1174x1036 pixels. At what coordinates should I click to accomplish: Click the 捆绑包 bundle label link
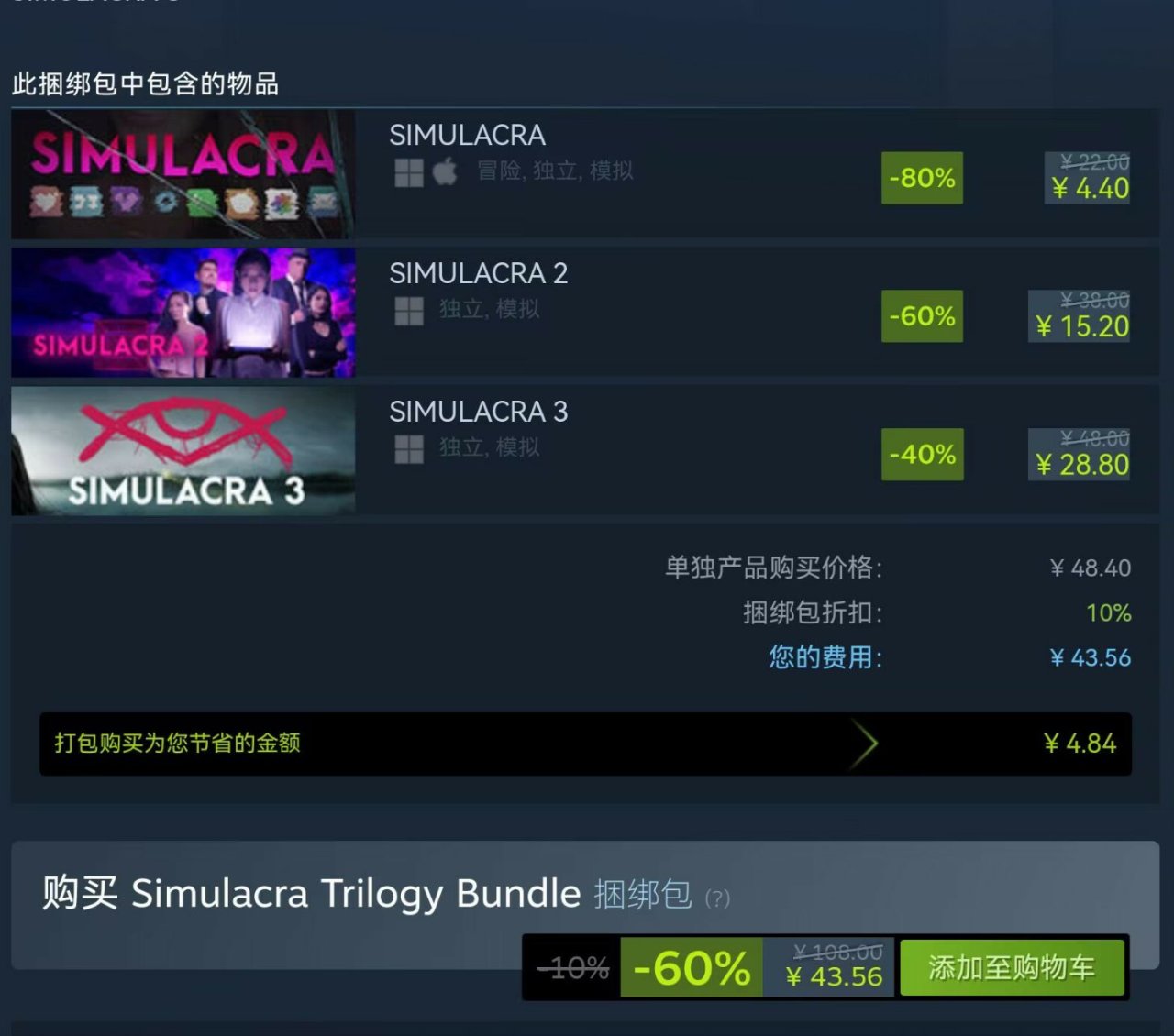click(643, 894)
